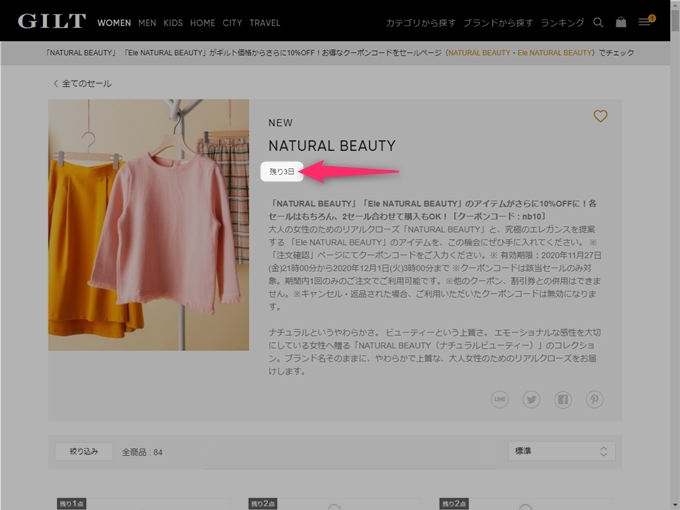Screen dimensions: 680x510
Task: Click the 残り3日 remaining days label
Action: pyautogui.click(x=282, y=172)
